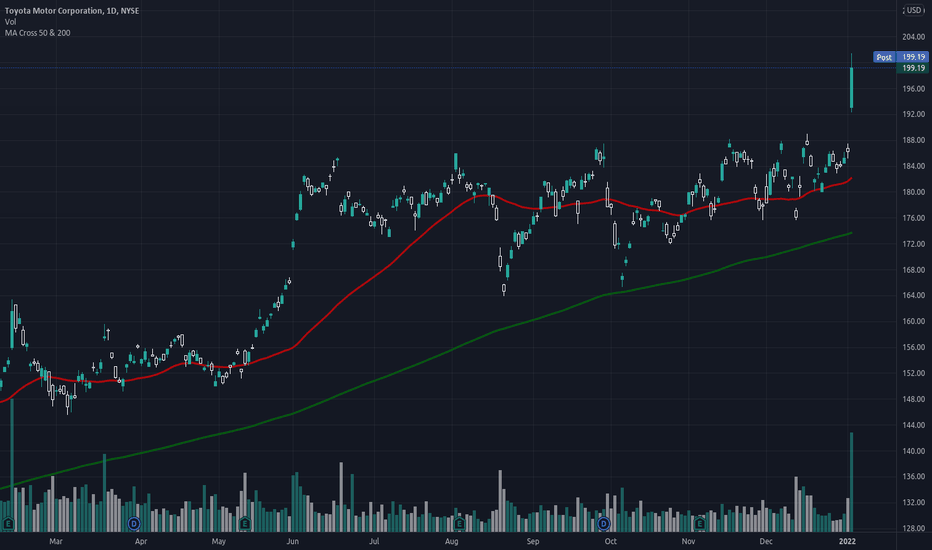Click the Oct label on time axis
Image resolution: width=932 pixels, height=550 pixels.
pos(610,542)
